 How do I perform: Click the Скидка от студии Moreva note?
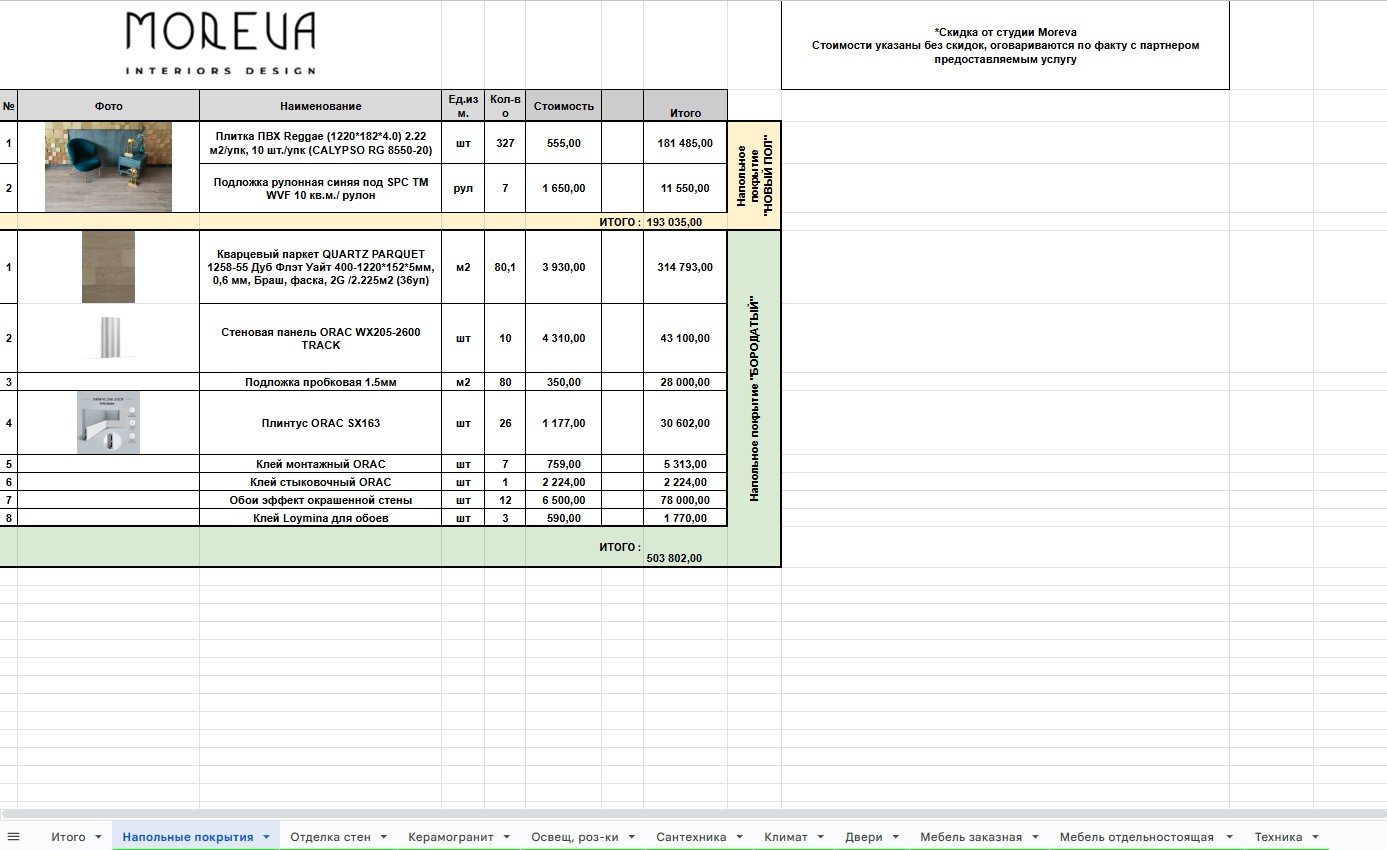coord(1005,46)
